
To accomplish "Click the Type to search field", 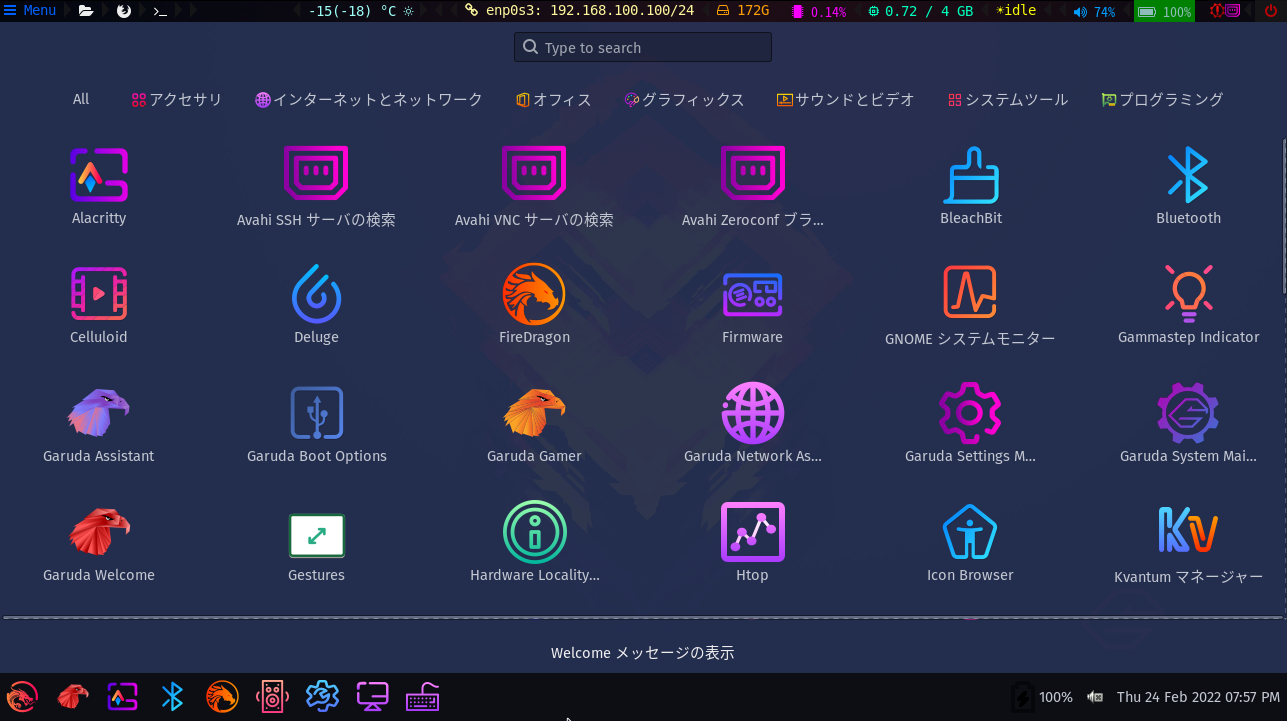I will coord(643,47).
